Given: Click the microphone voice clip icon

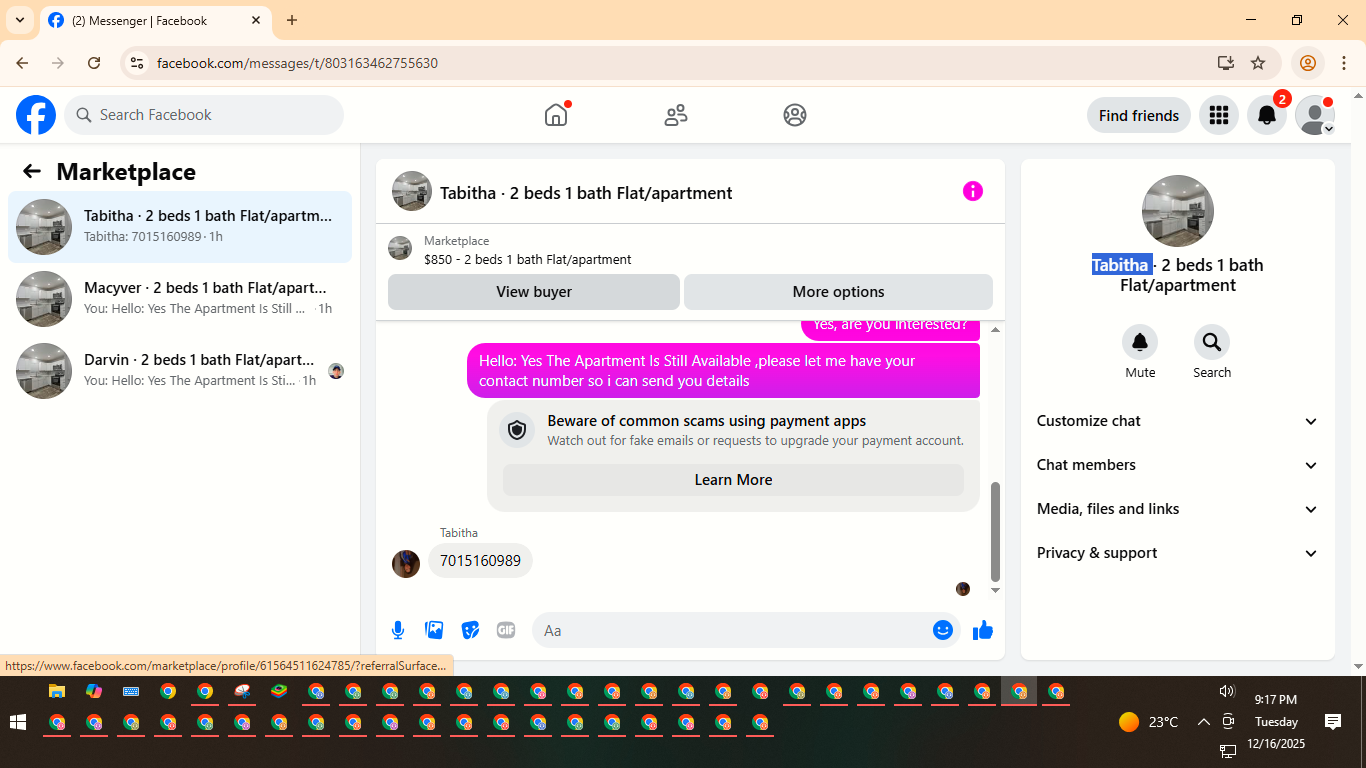Looking at the screenshot, I should (398, 630).
